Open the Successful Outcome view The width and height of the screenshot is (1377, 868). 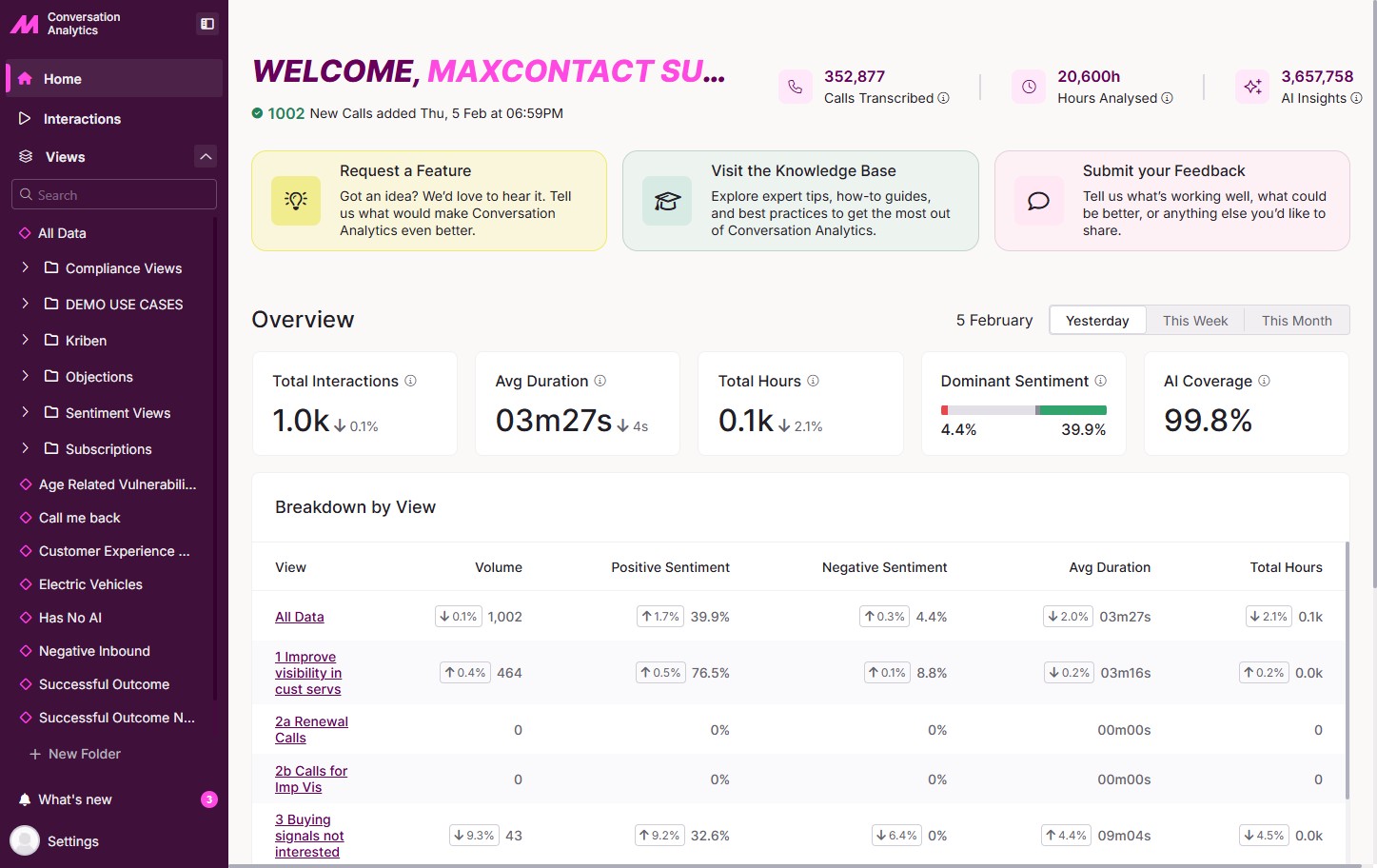(x=104, y=684)
